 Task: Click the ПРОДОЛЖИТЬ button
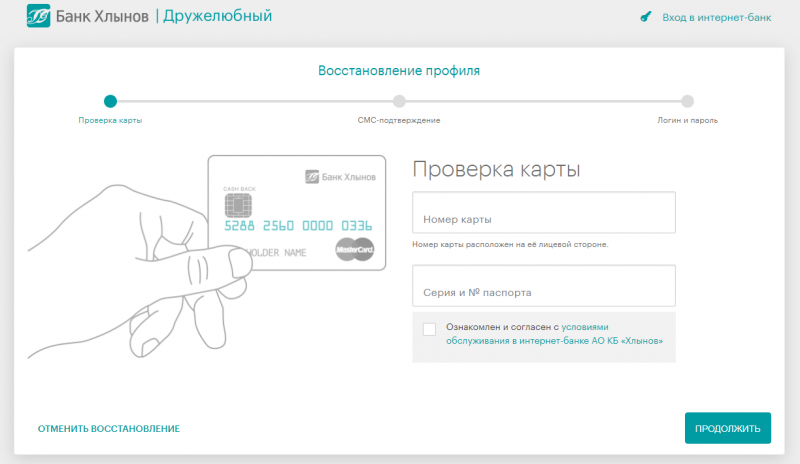(728, 428)
